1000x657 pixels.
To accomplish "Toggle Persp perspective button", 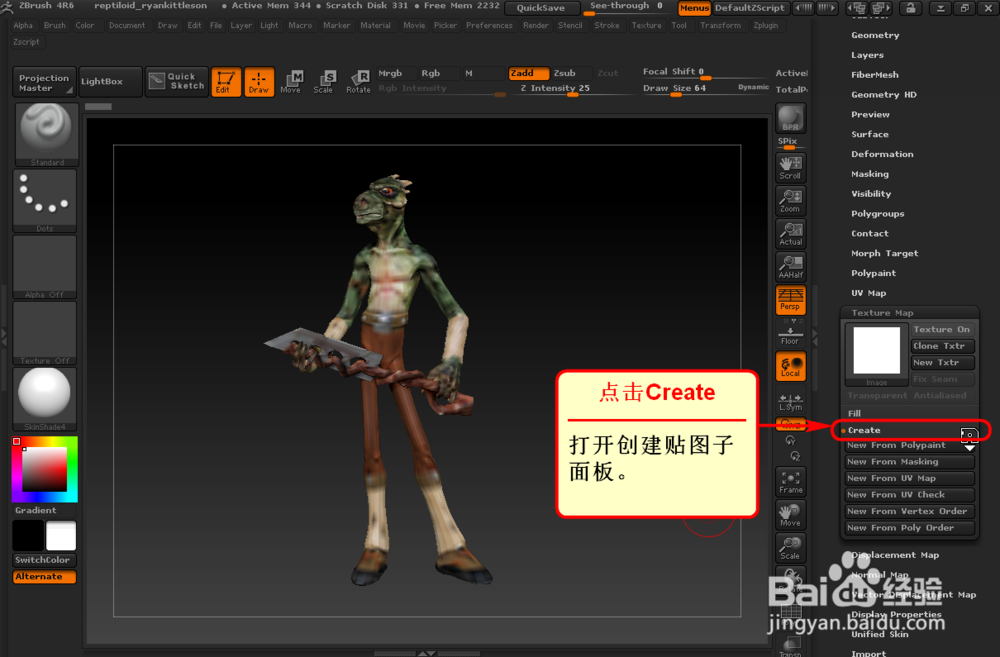I will pyautogui.click(x=791, y=300).
